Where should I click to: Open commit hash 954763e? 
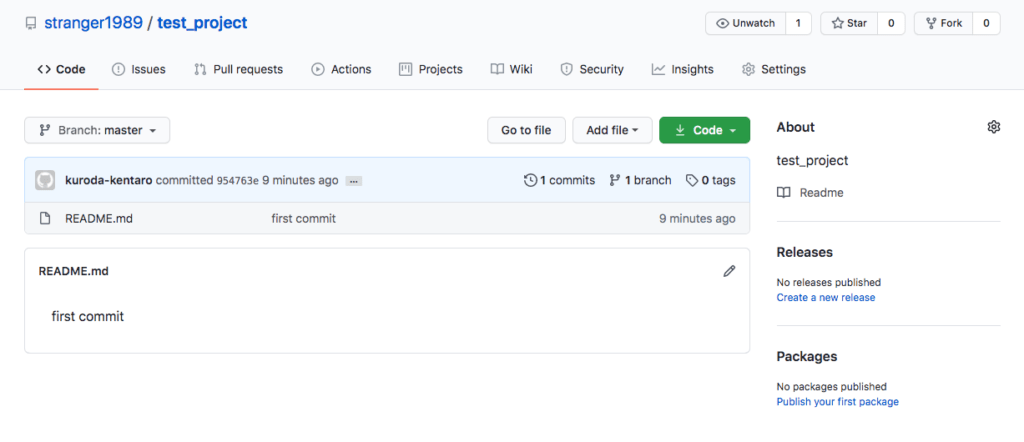[238, 181]
